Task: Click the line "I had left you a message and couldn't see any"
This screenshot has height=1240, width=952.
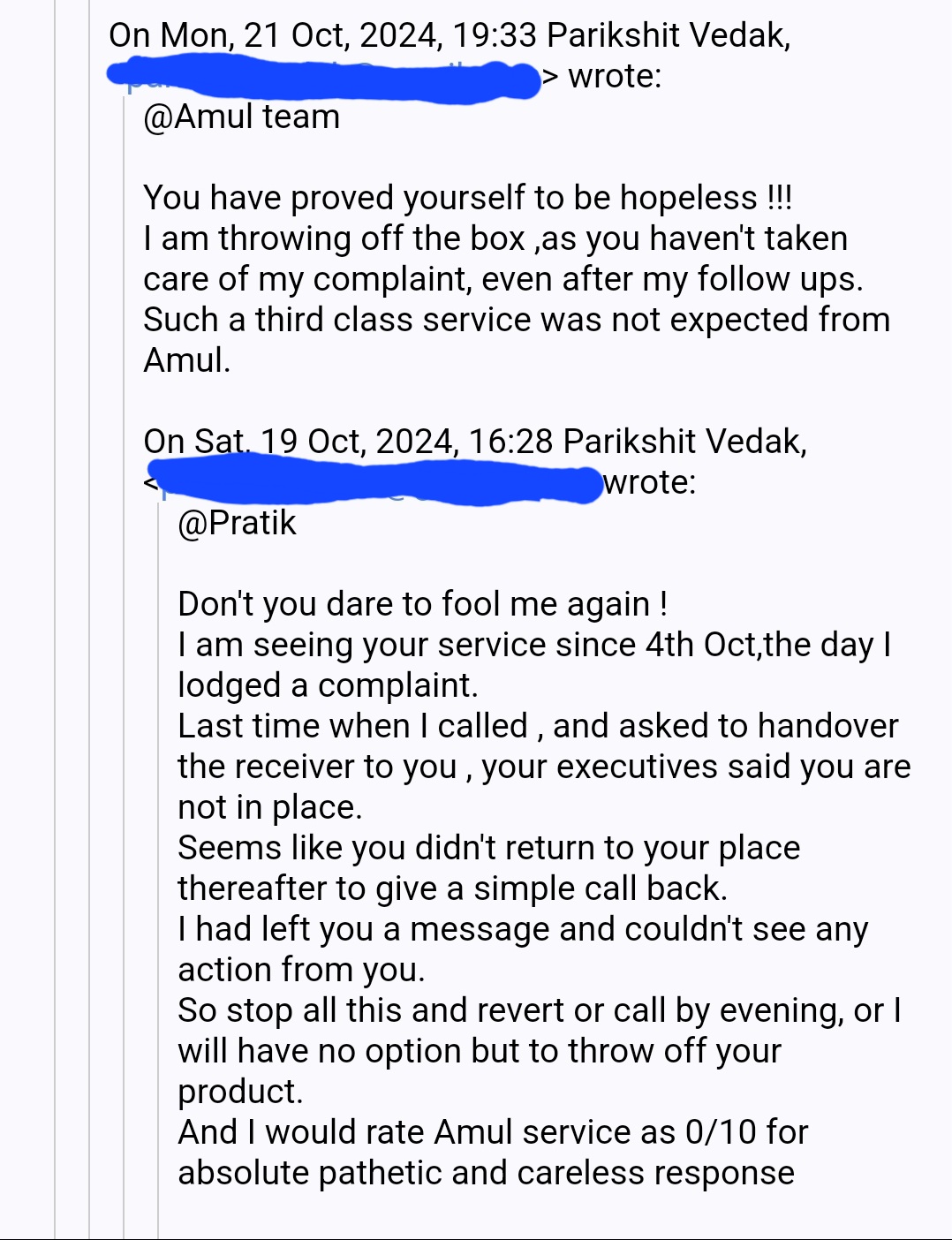Action: click(523, 929)
